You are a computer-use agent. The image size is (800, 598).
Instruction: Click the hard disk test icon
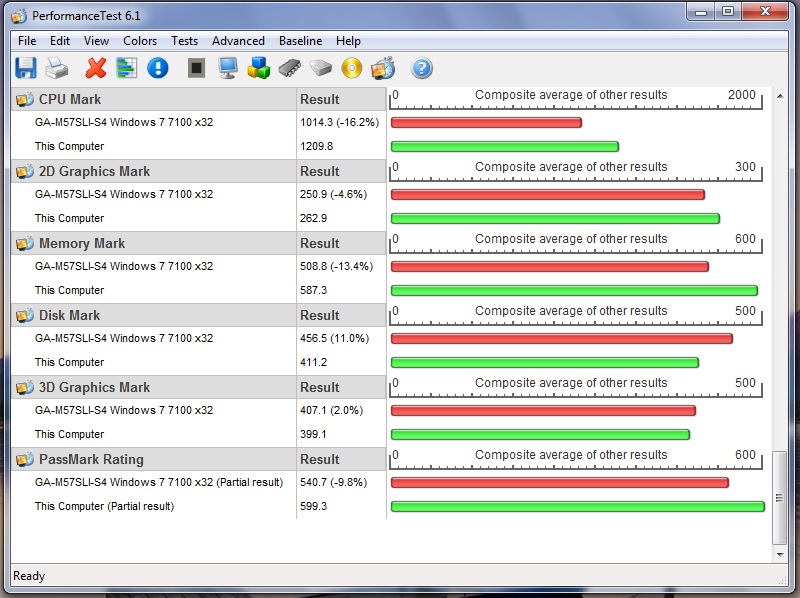coord(321,68)
